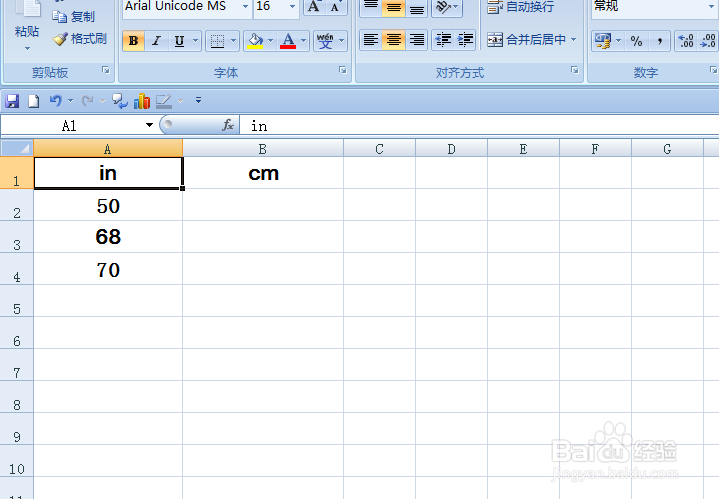Select column B header
The width and height of the screenshot is (719, 499).
point(263,149)
